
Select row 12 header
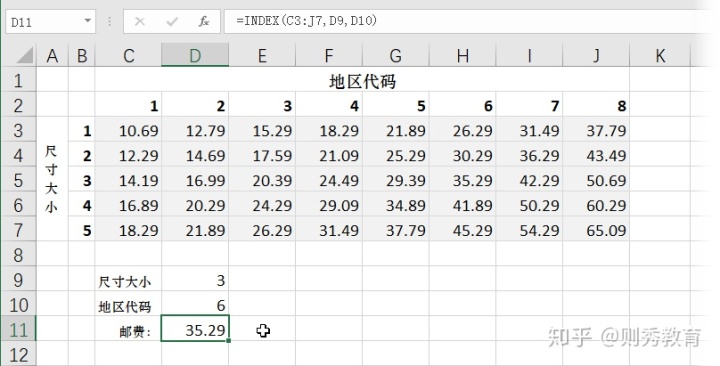[x=19, y=354]
